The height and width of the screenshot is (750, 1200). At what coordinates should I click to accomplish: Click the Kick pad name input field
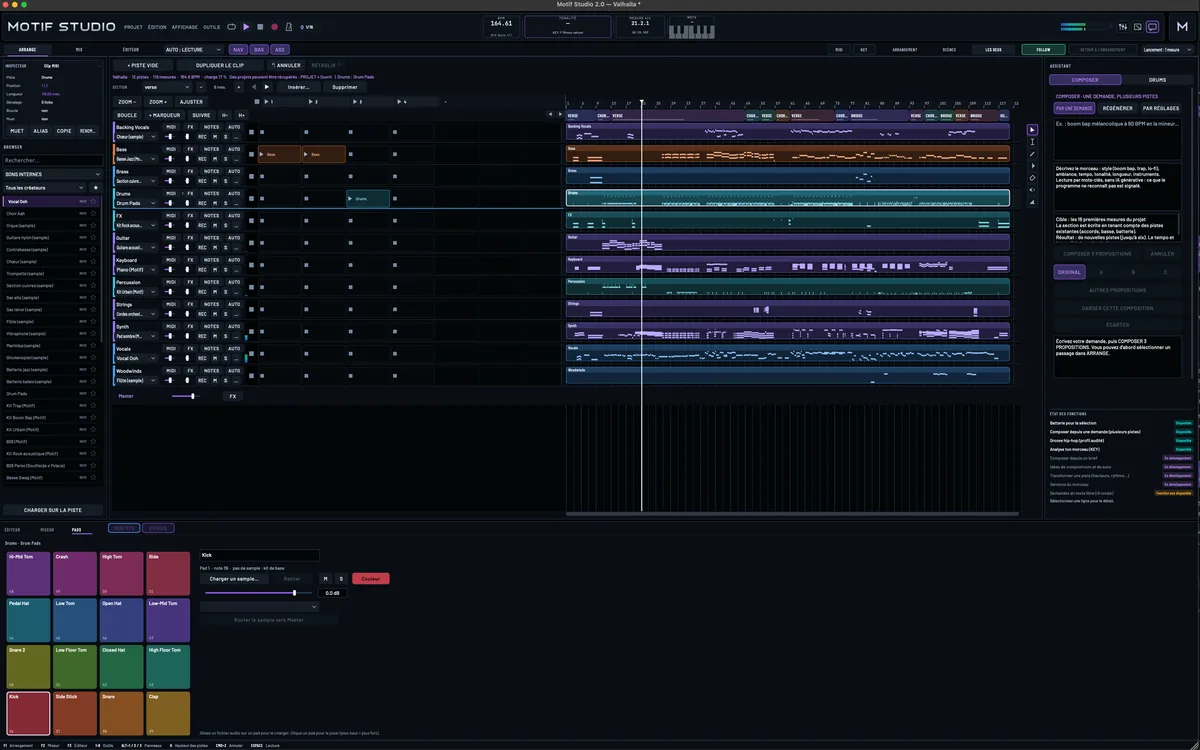coord(260,555)
